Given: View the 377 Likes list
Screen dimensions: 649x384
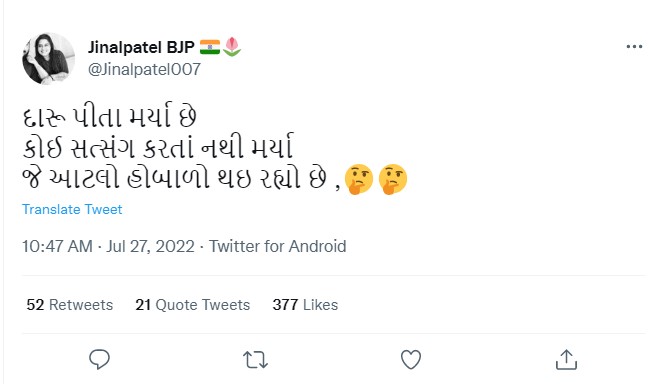Looking at the screenshot, I should 305,305.
